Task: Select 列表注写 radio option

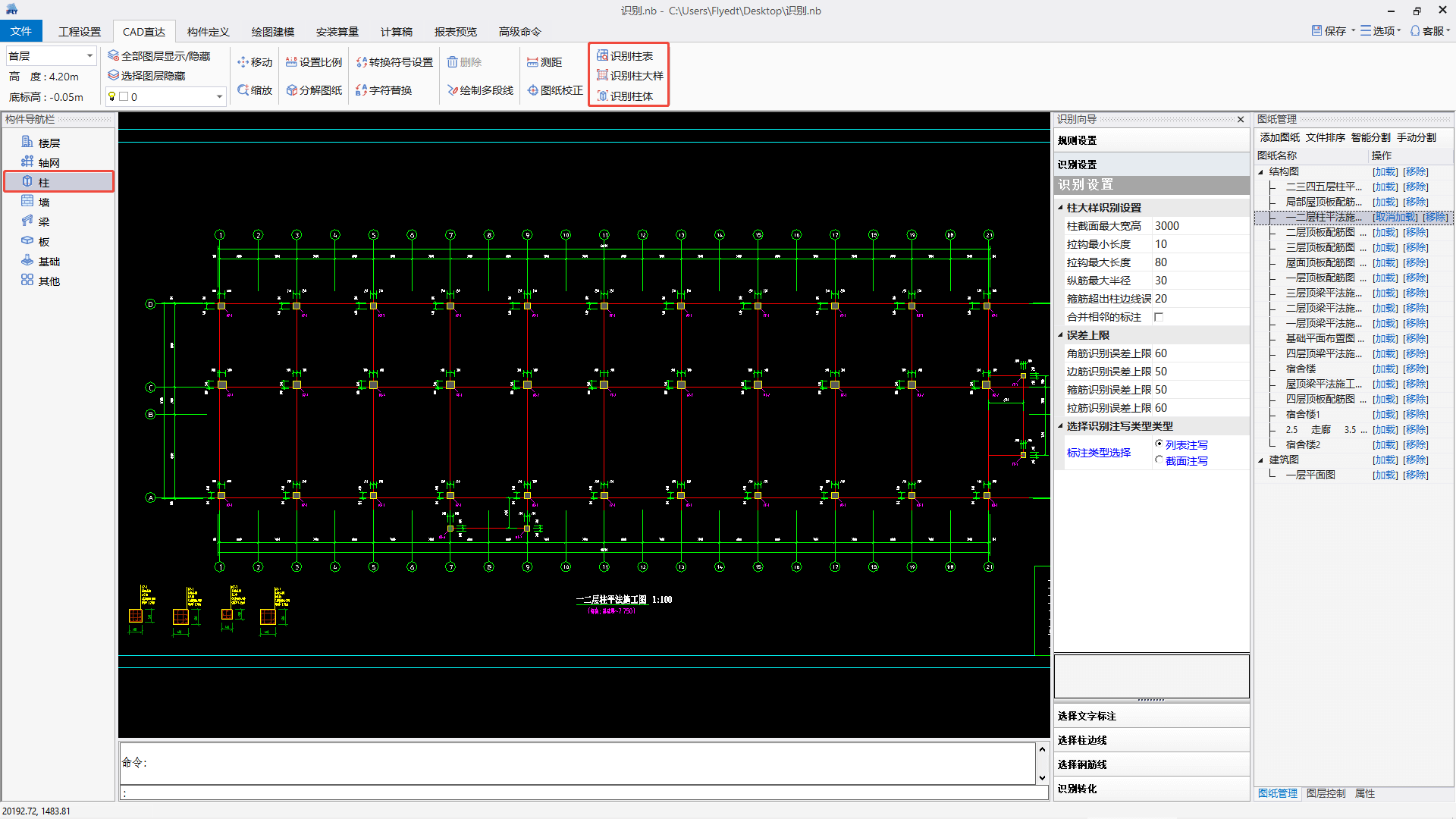Action: coord(1159,444)
